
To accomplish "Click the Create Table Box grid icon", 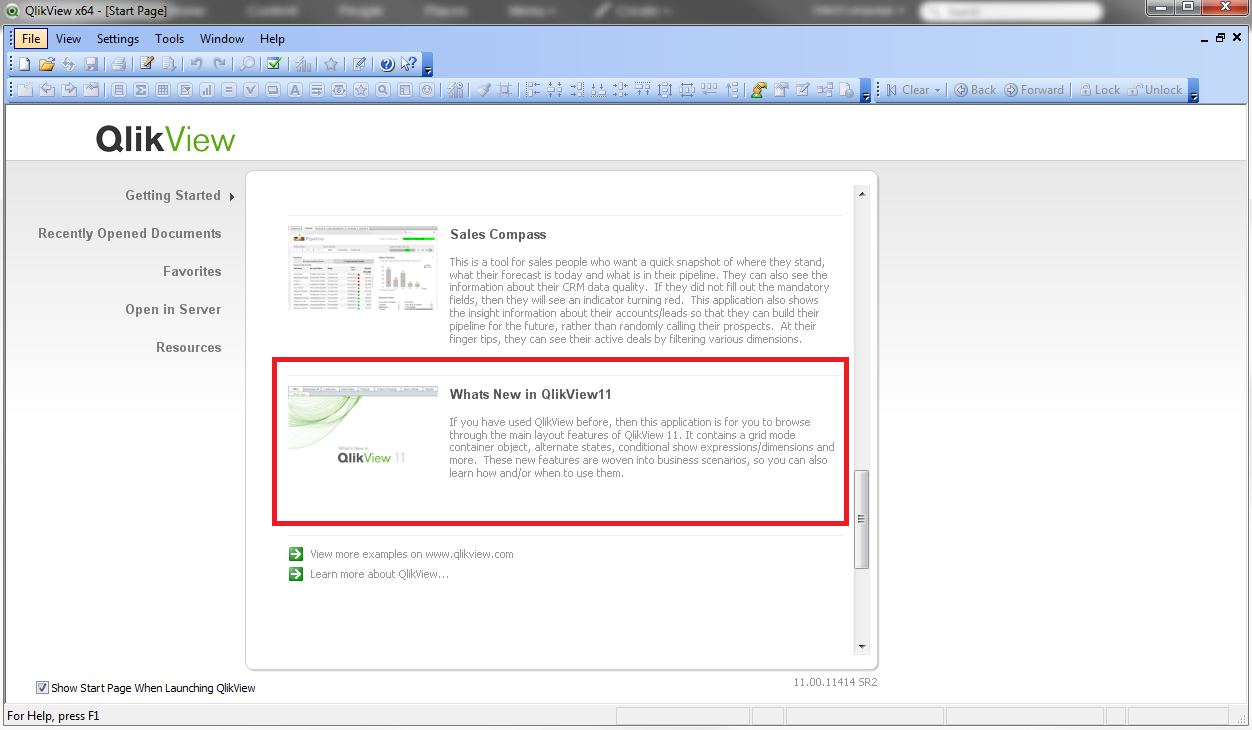I will pos(163,90).
